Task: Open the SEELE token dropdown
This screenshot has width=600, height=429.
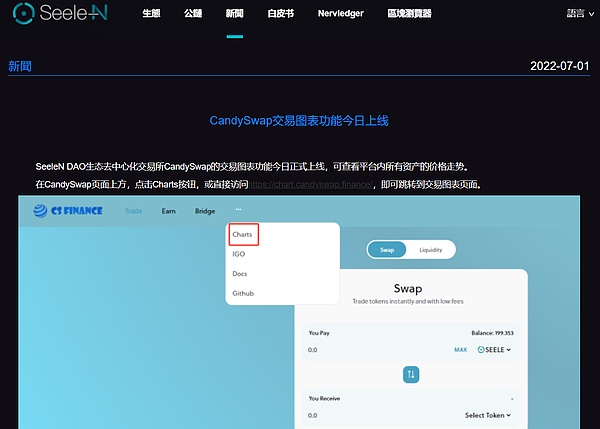Action: tap(494, 349)
